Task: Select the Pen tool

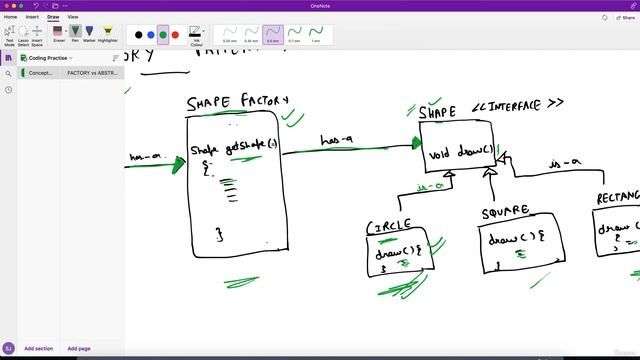Action: [75, 34]
